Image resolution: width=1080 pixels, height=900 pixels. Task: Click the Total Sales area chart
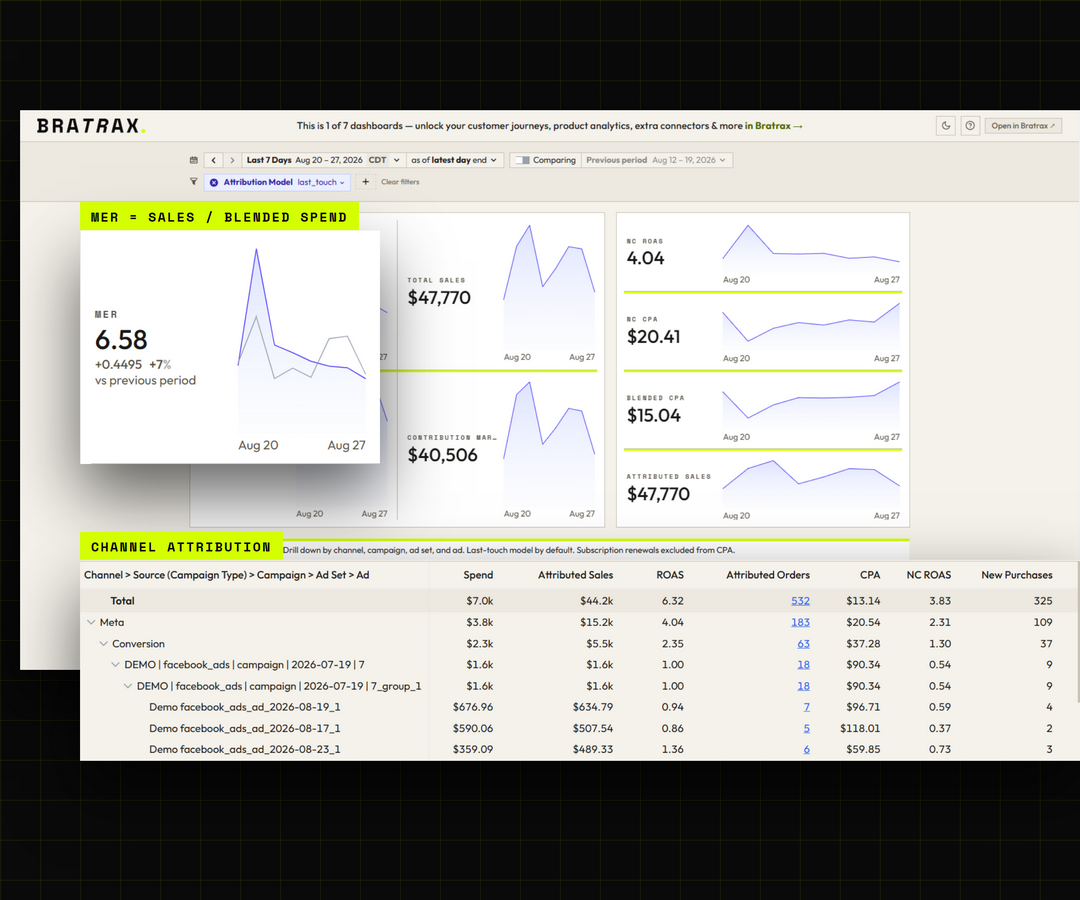549,288
